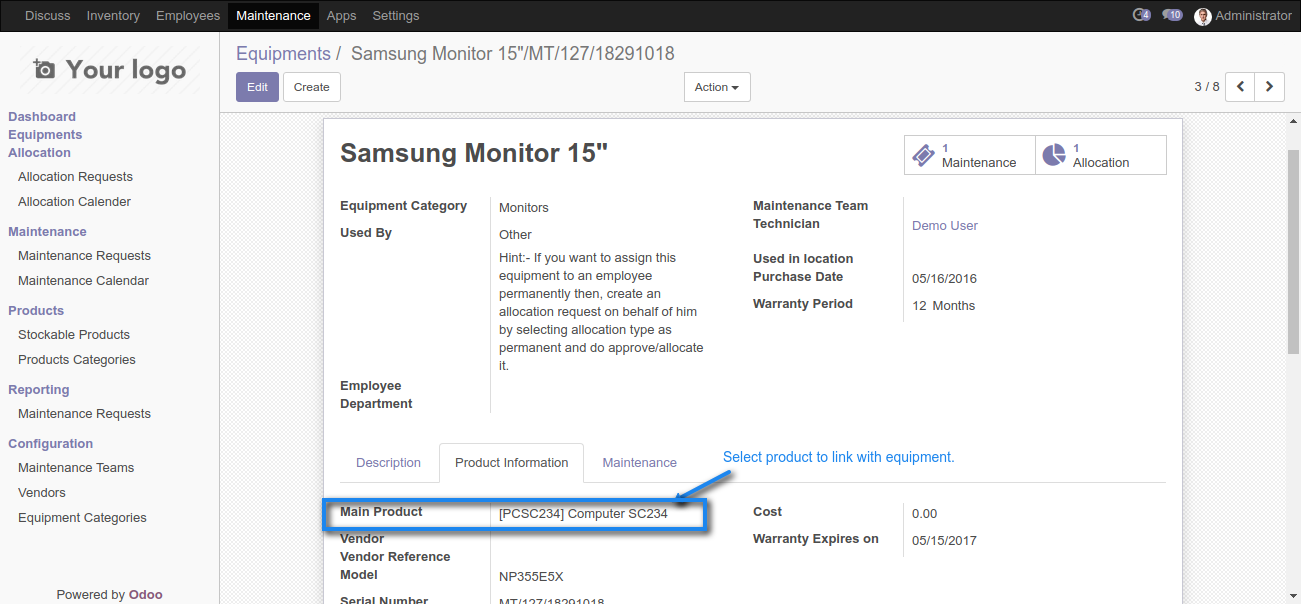Go to previous record arrow
The width and height of the screenshot is (1301, 604).
point(1240,87)
